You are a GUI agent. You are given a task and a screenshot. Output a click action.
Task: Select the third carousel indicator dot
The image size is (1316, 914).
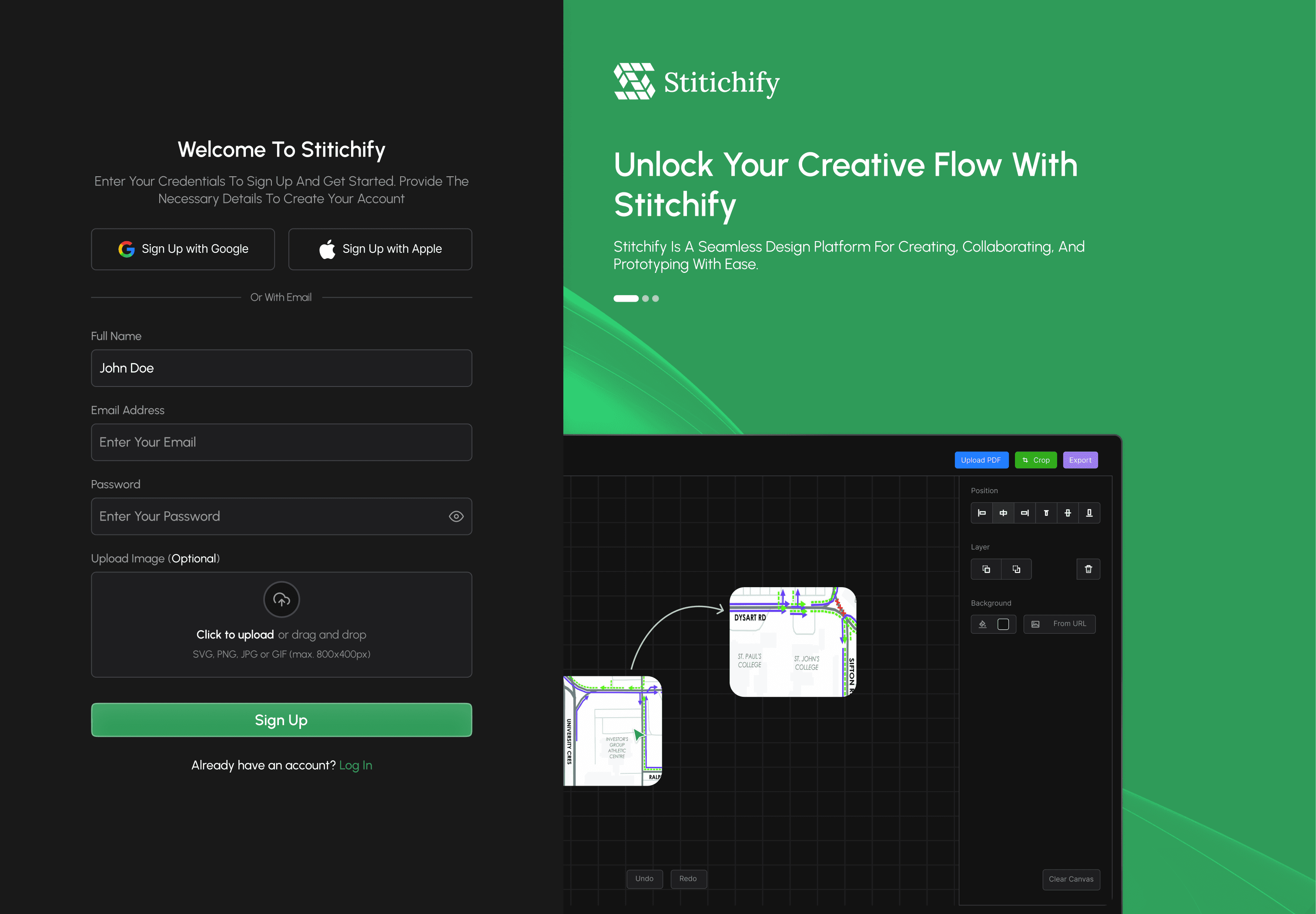pyautogui.click(x=656, y=299)
